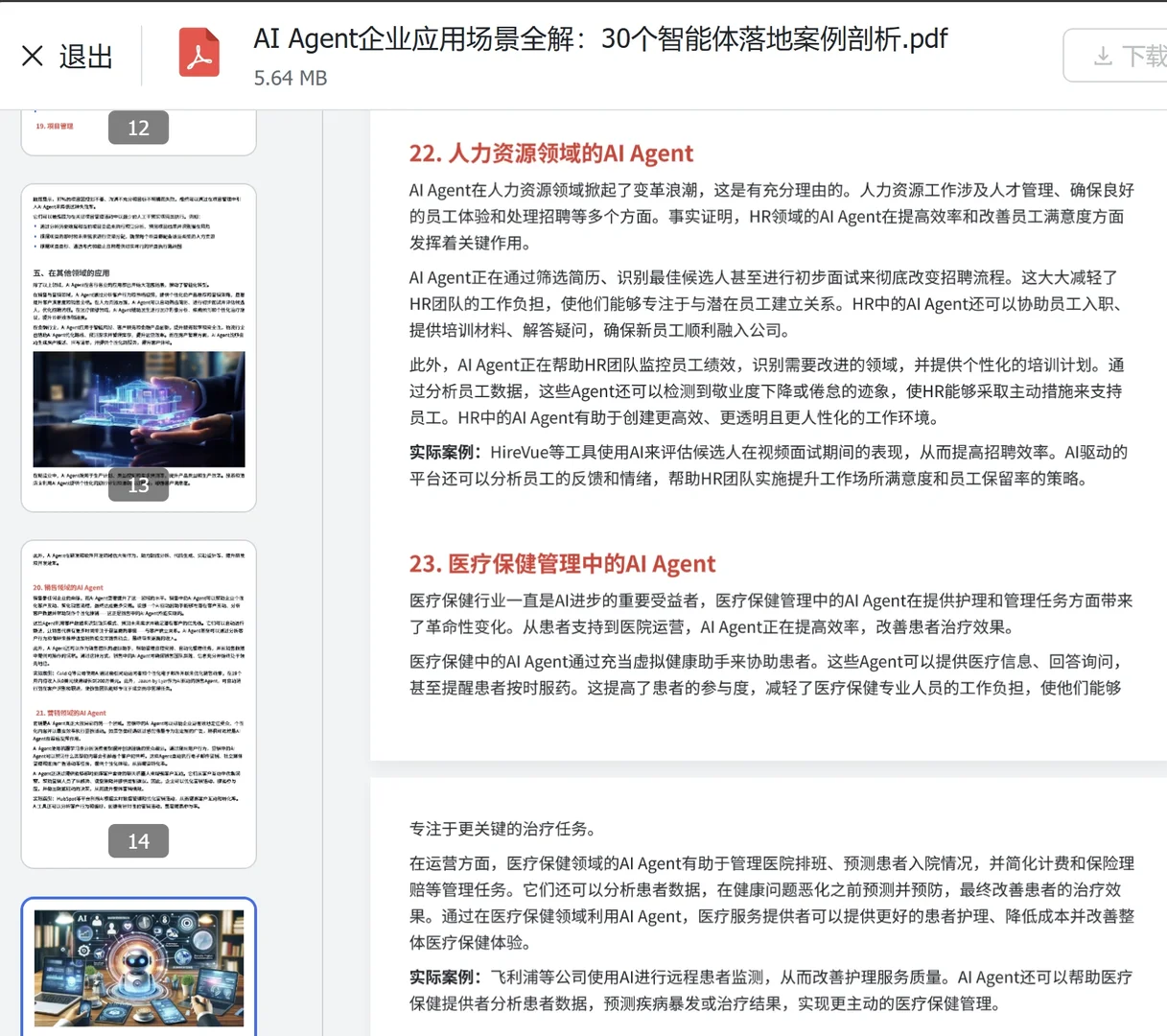Click paragraph starting 此外，AI Agent正在帮助HR团队
1167x1036 pixels.
tap(767, 391)
